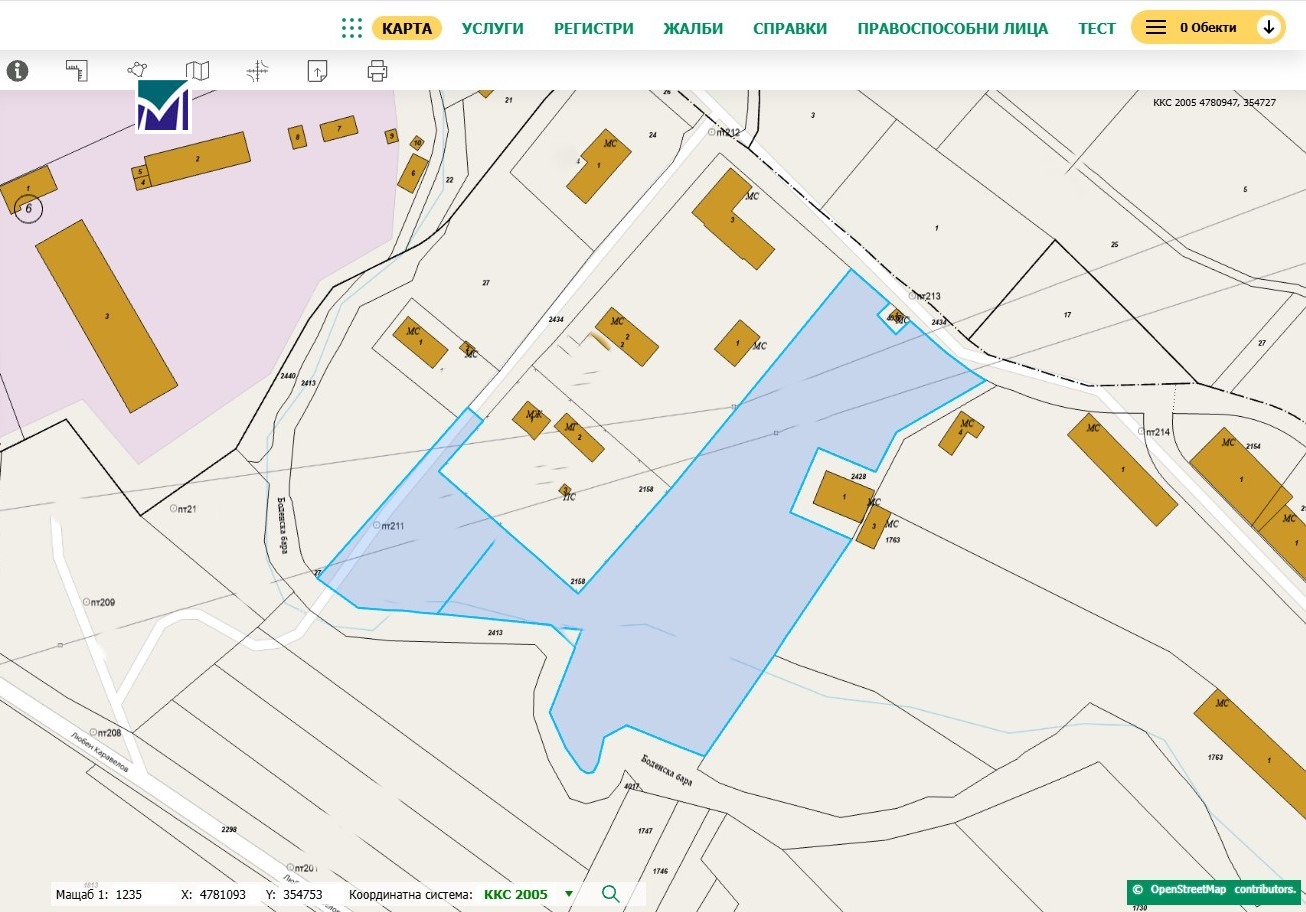Open the folded map layers icon
Viewport: 1306px width, 912px height.
(198, 71)
